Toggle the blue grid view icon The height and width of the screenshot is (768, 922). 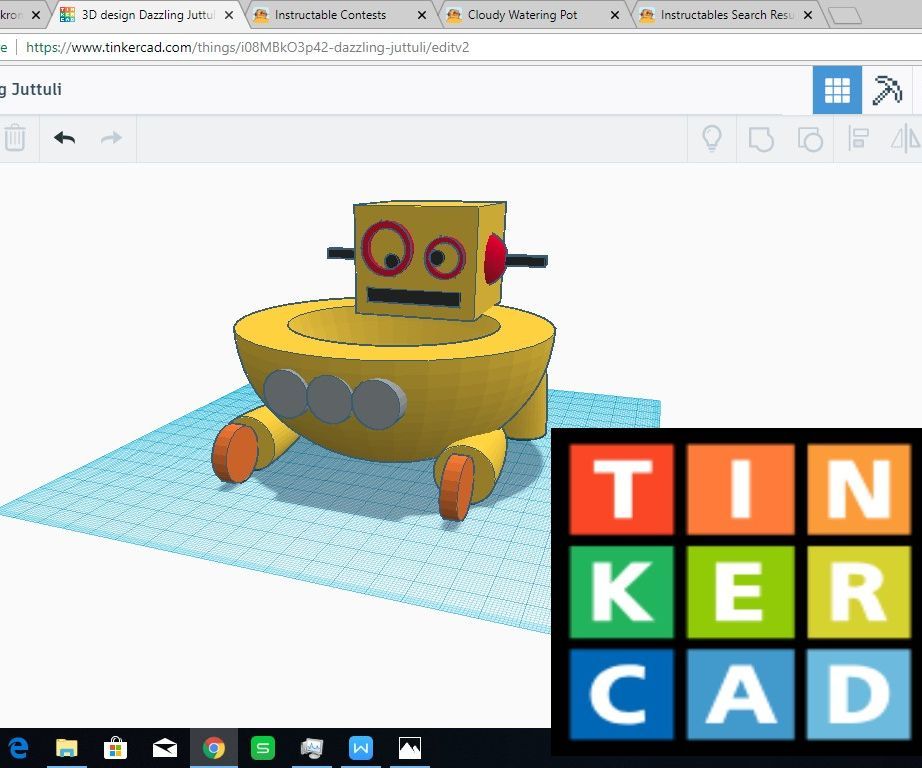pos(837,89)
